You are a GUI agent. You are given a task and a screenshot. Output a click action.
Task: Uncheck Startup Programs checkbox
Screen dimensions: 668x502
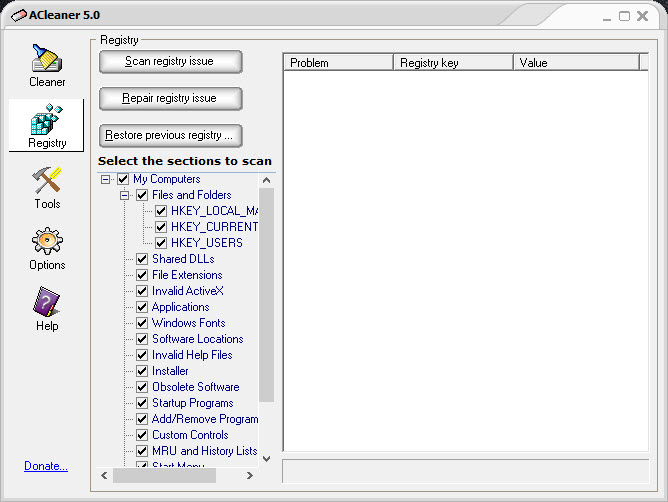pyautogui.click(x=142, y=403)
